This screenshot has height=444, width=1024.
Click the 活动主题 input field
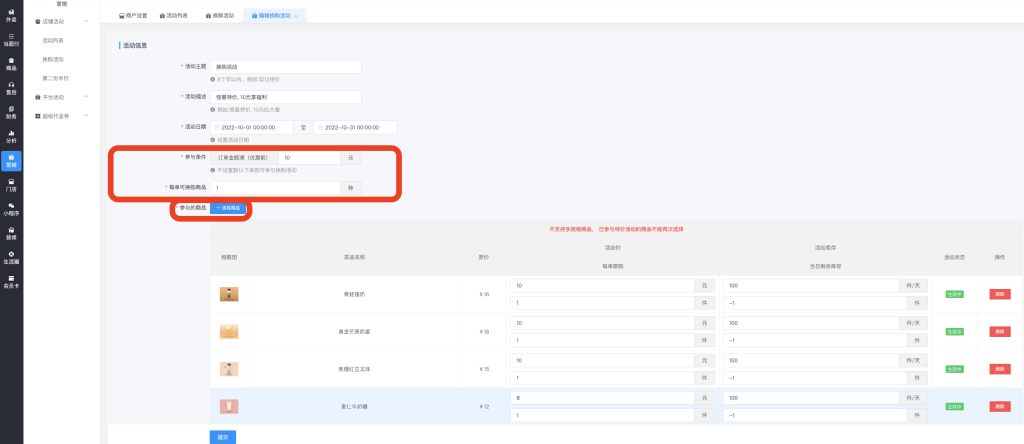point(285,67)
